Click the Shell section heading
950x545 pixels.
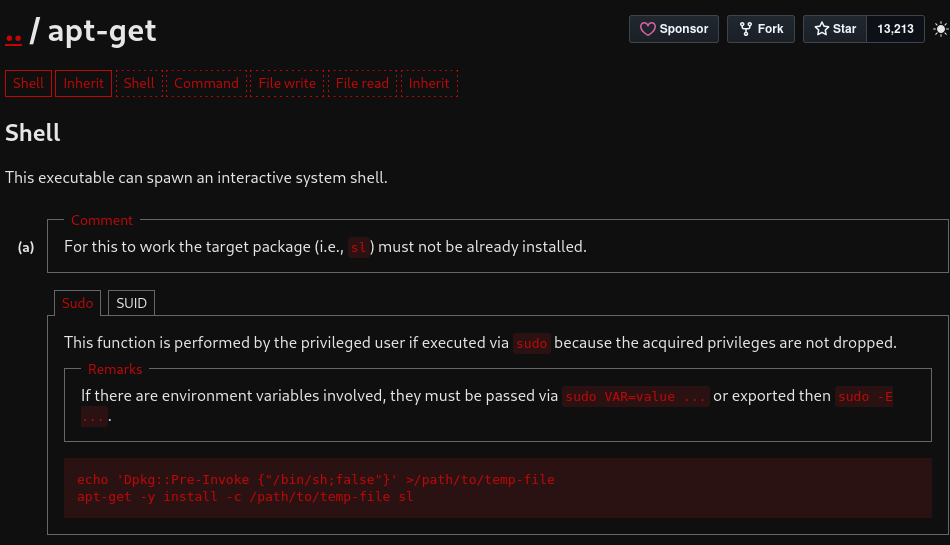click(x=33, y=133)
